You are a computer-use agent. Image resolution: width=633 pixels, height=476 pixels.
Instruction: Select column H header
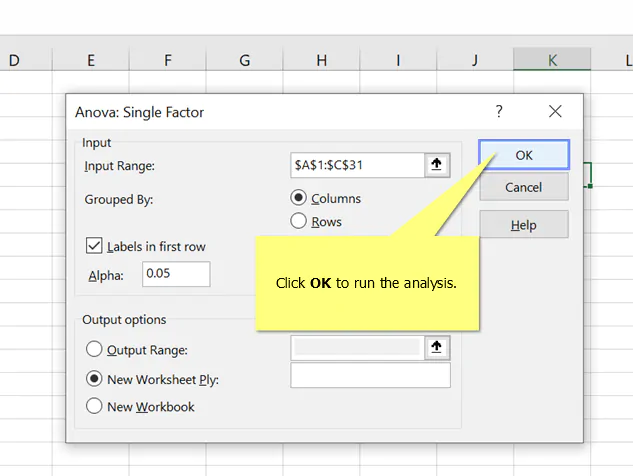(321, 60)
